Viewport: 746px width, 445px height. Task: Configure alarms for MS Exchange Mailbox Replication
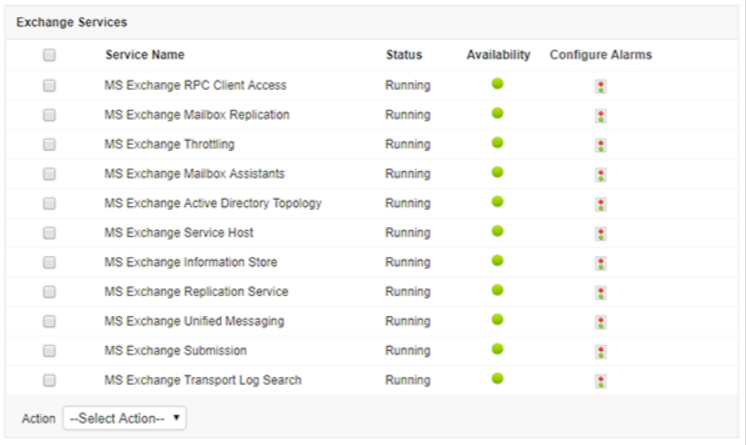pos(600,116)
